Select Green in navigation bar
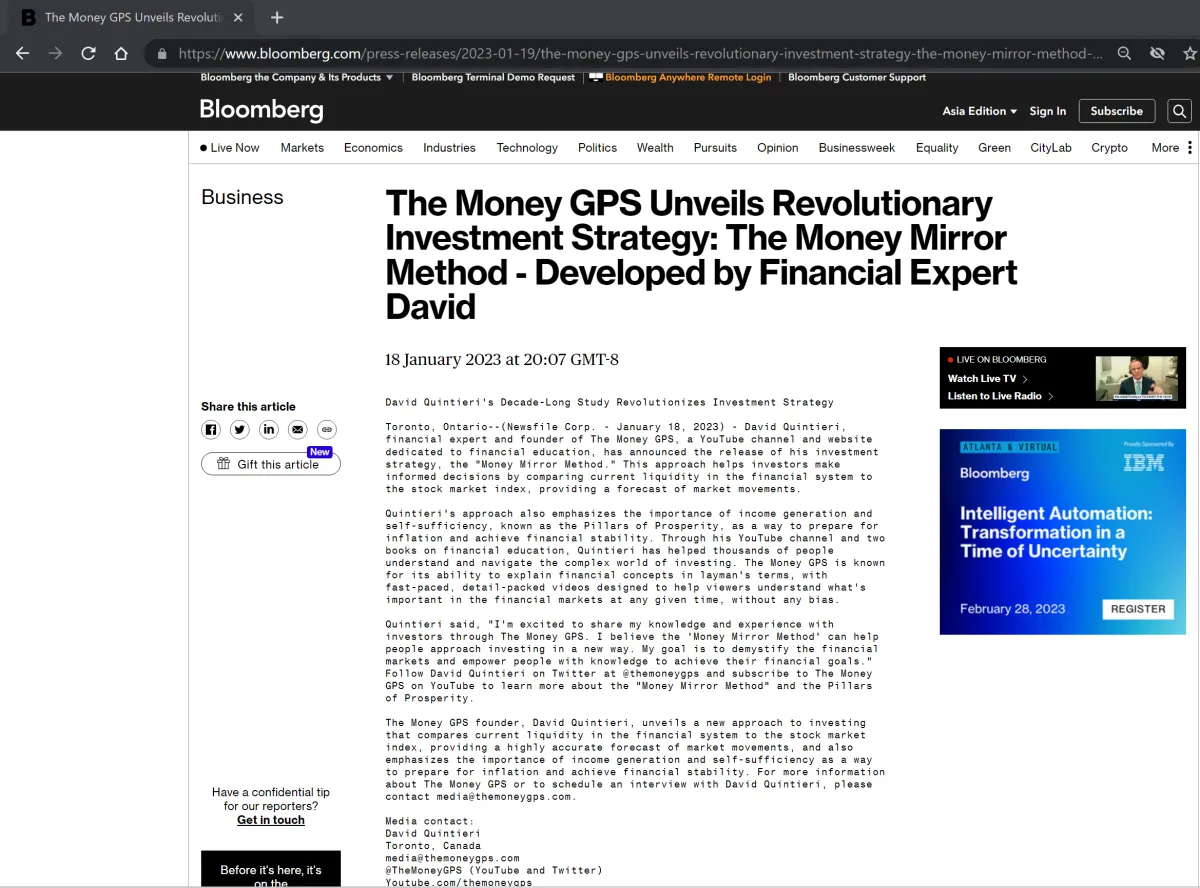The height and width of the screenshot is (888, 1200). [994, 148]
